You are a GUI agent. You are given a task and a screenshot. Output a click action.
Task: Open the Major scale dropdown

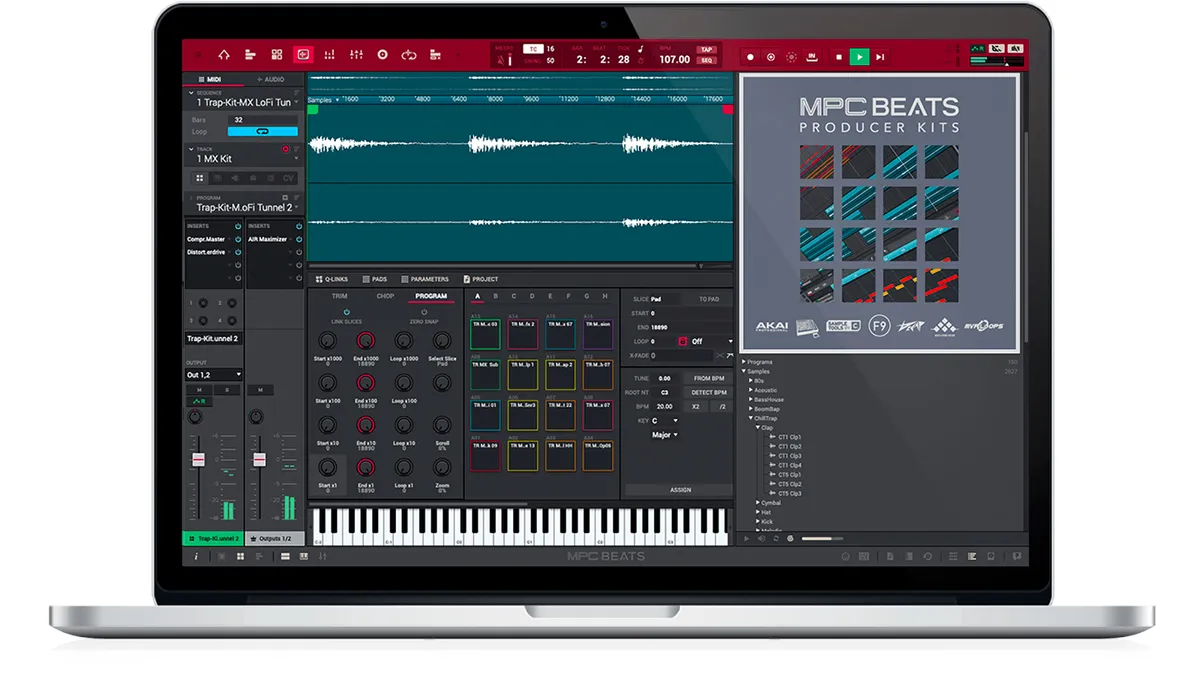point(664,435)
